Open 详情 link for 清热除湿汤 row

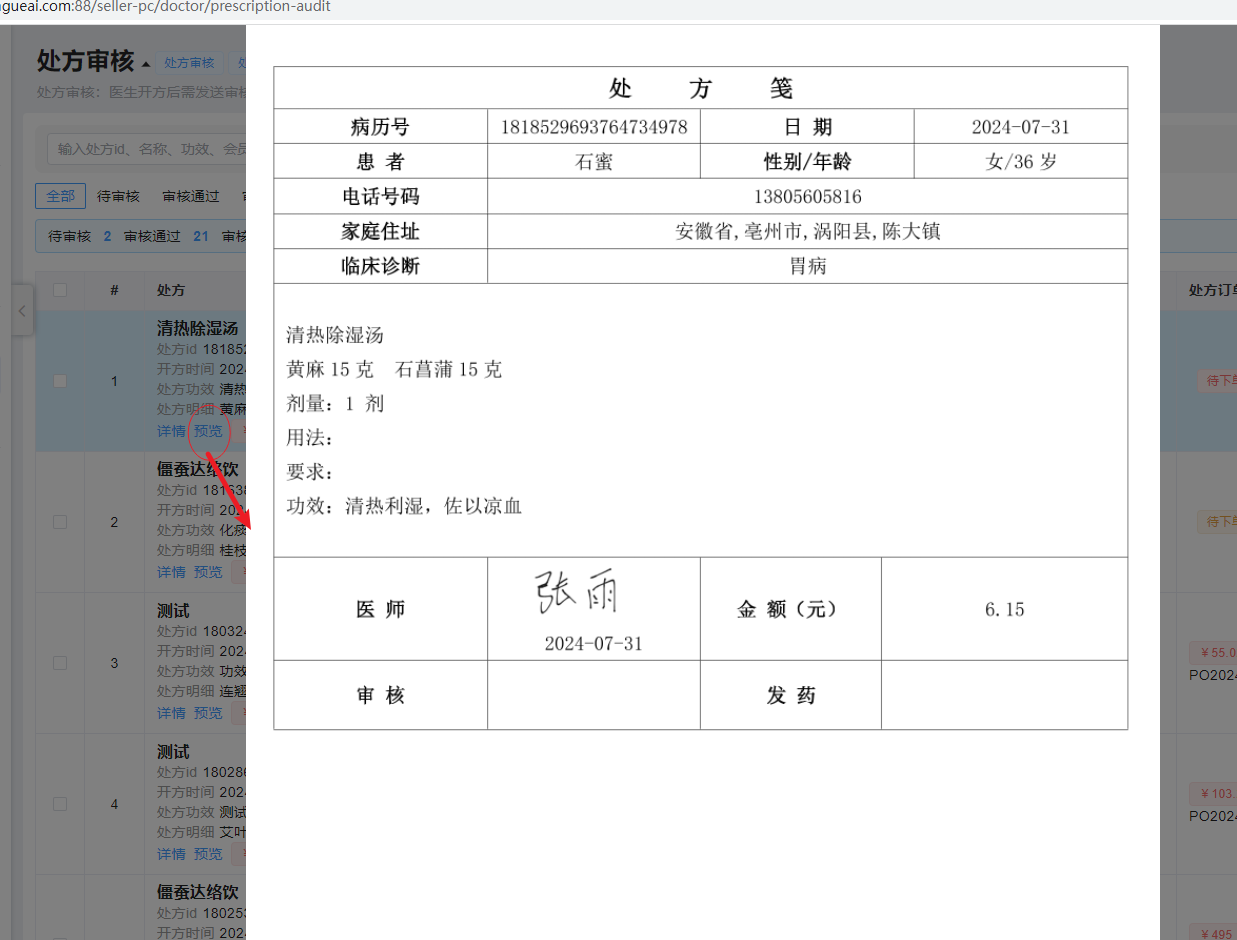coord(171,431)
